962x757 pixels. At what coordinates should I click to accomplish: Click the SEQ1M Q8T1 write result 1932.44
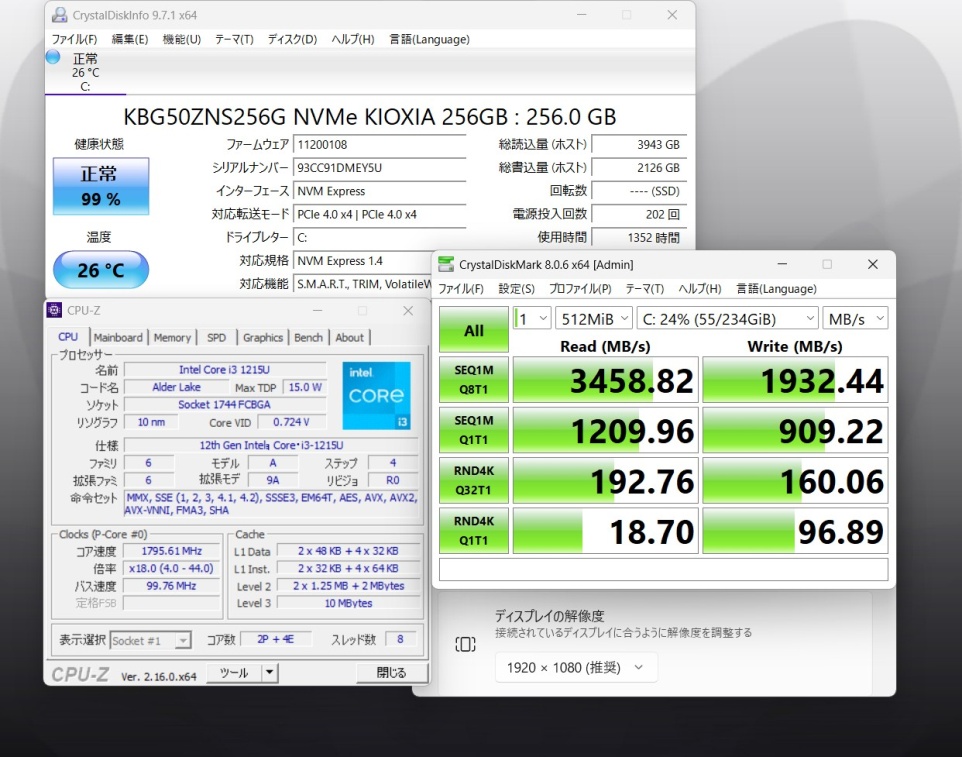point(795,380)
